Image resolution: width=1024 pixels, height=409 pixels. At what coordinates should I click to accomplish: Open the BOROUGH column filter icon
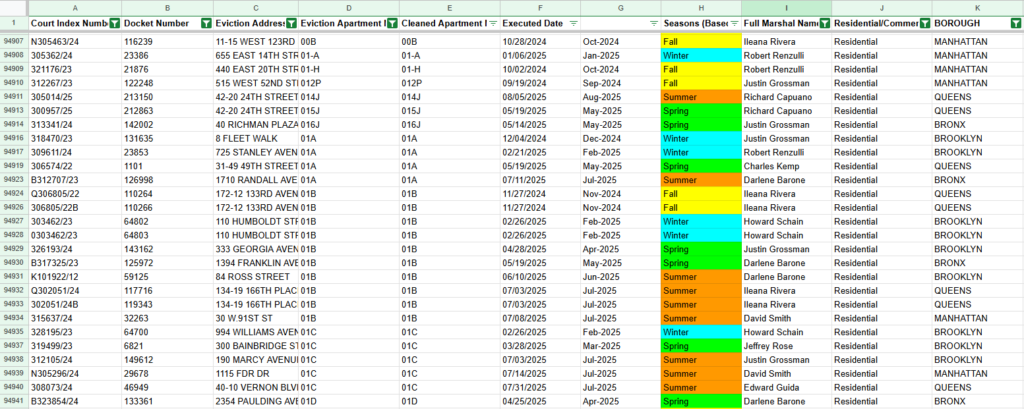1015,23
